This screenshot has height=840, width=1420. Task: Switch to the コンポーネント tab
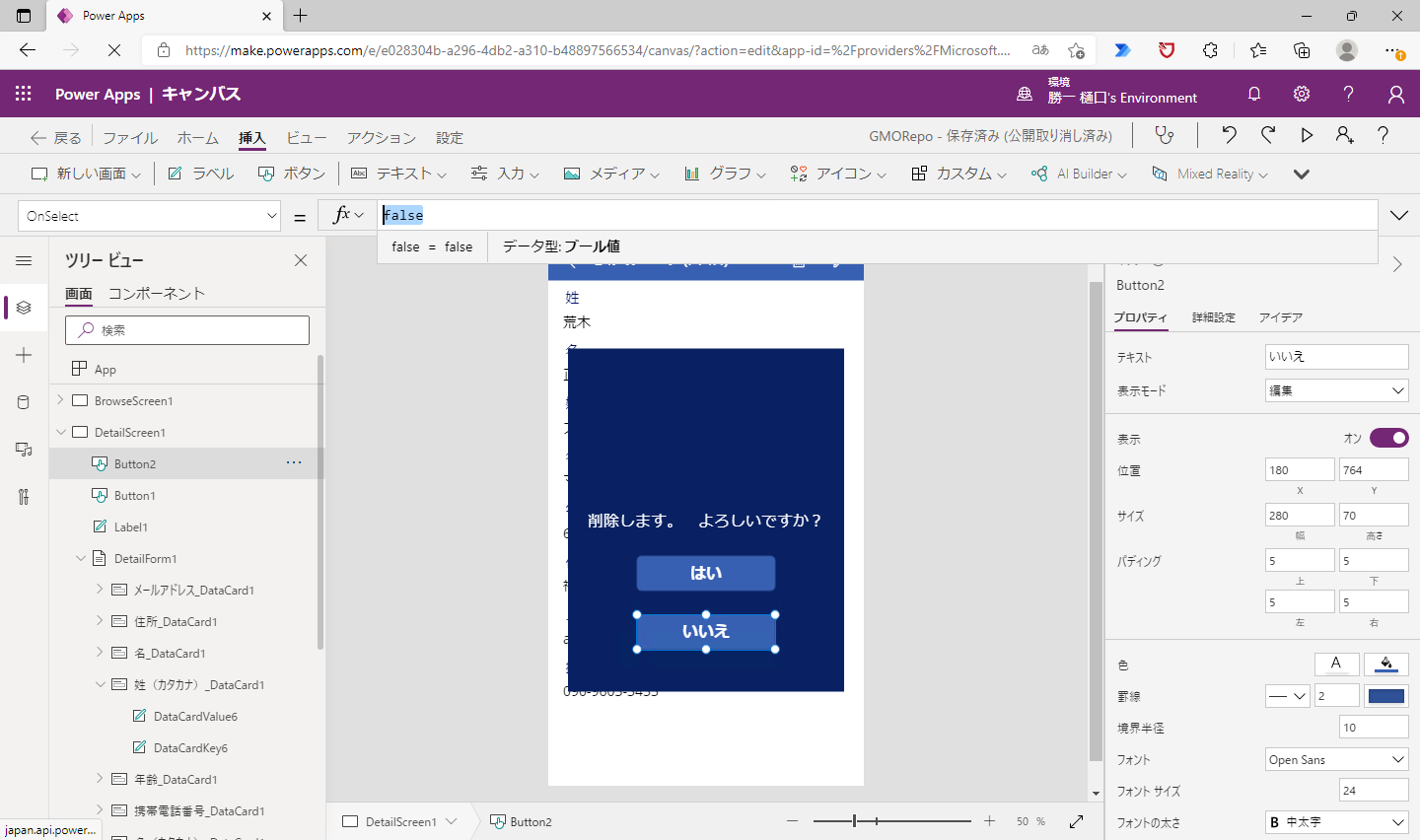tap(157, 294)
